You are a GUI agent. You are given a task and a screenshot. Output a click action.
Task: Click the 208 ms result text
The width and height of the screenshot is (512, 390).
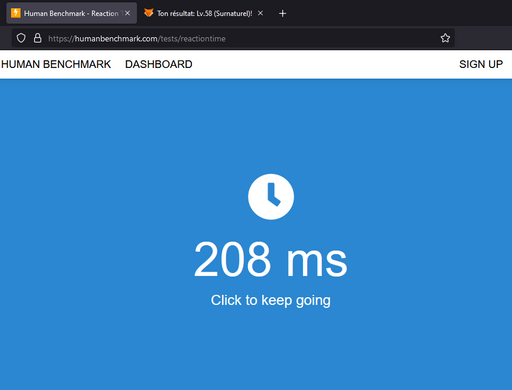tap(271, 259)
